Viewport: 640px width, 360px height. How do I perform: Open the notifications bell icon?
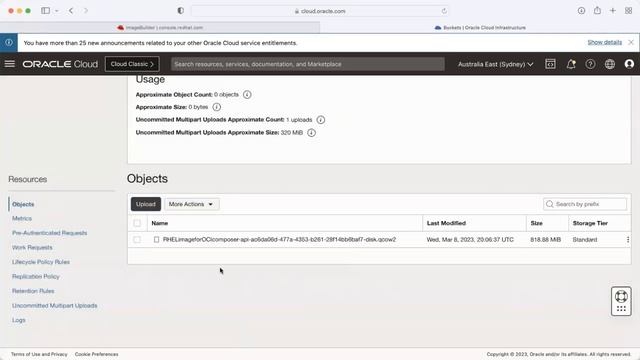(x=571, y=64)
